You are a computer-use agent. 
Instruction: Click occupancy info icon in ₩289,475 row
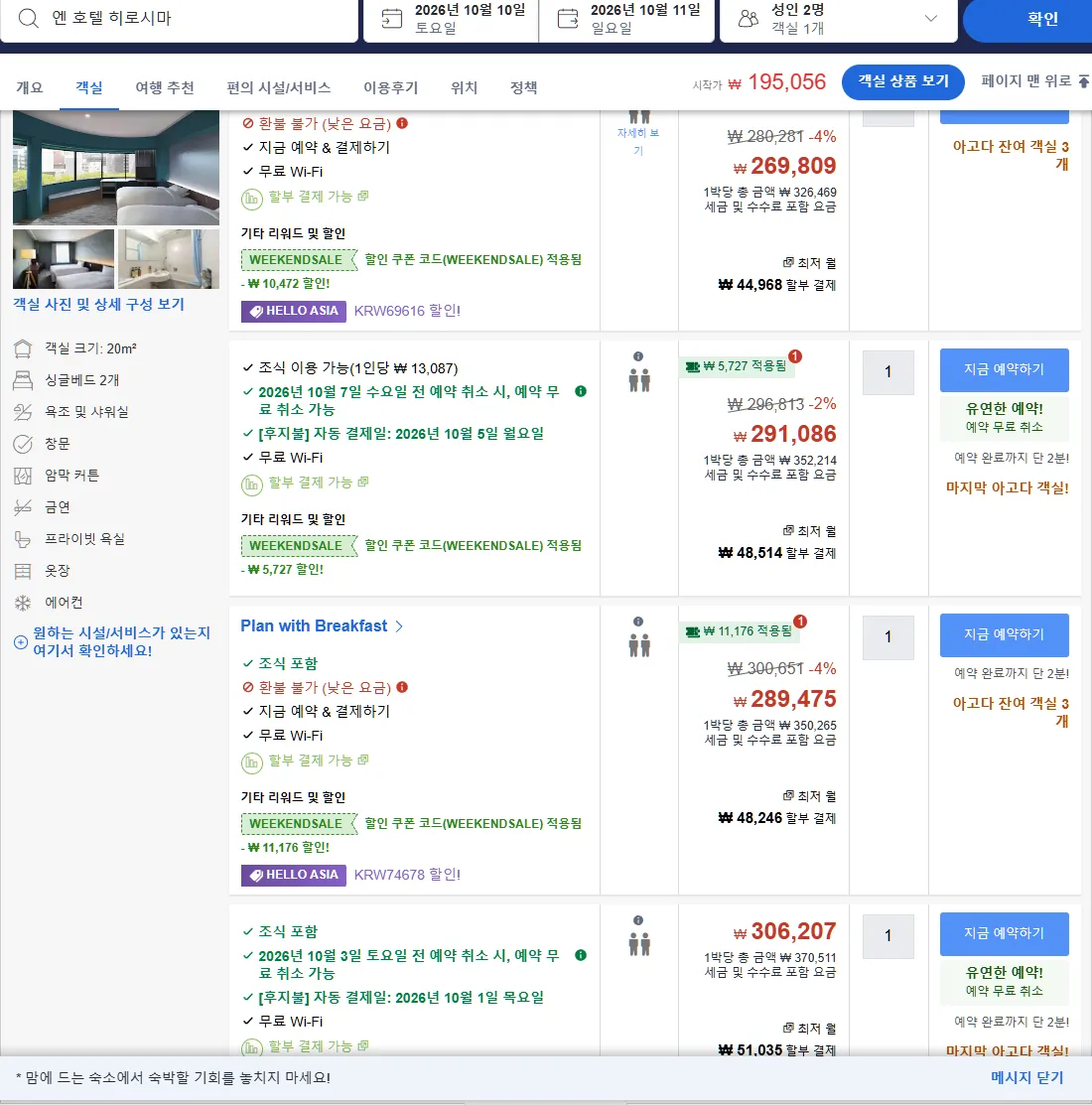click(x=638, y=622)
